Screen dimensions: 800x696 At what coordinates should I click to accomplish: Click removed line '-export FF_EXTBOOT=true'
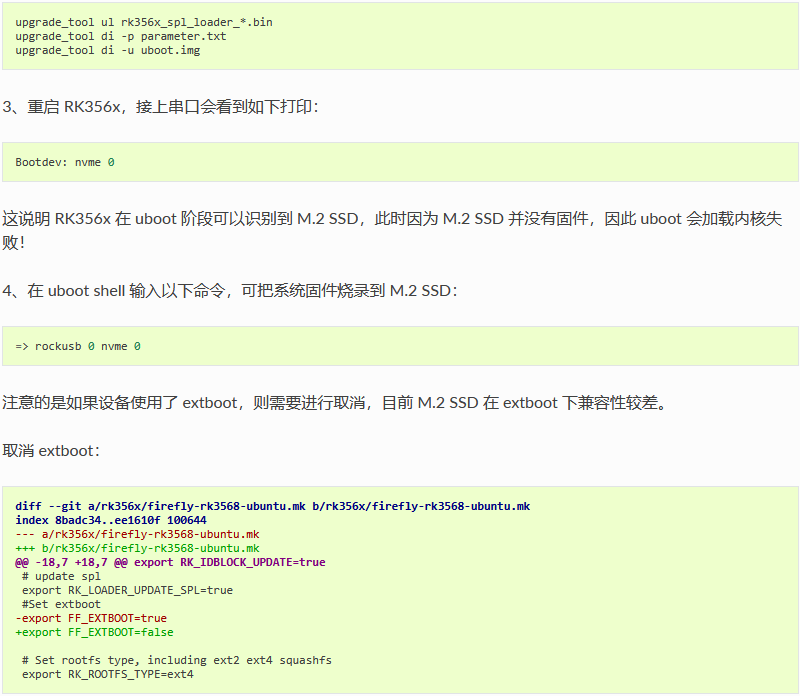click(91, 618)
